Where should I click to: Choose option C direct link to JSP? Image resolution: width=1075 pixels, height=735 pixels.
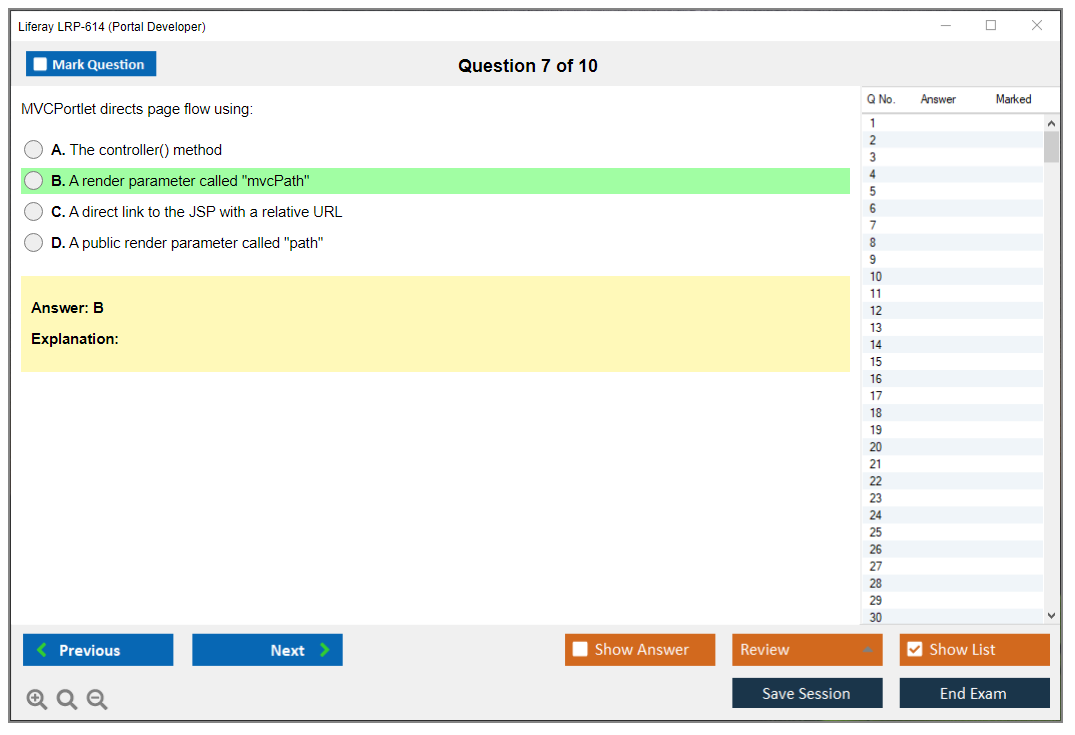(x=34, y=212)
